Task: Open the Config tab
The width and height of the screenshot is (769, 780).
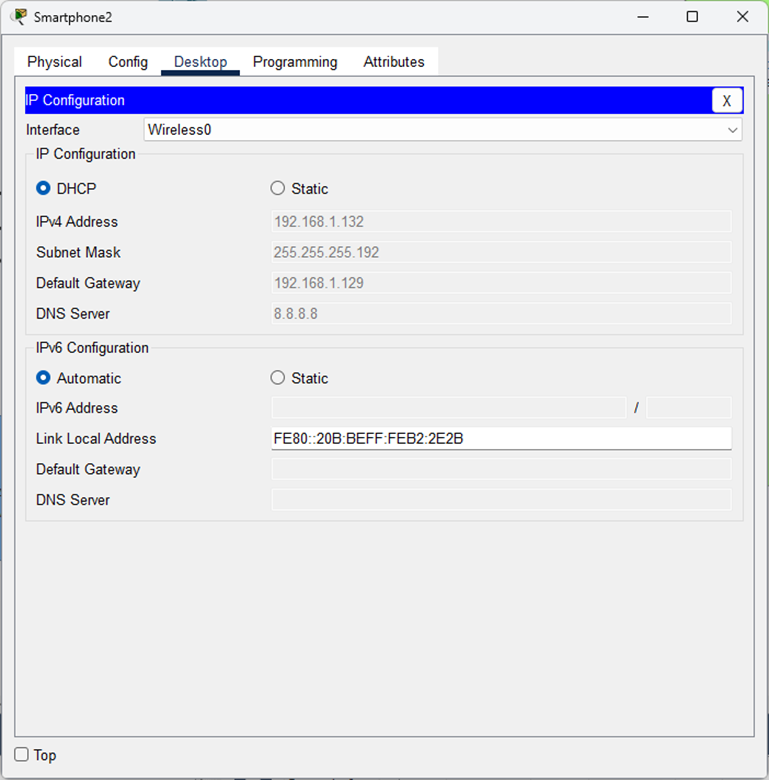Action: (x=128, y=62)
